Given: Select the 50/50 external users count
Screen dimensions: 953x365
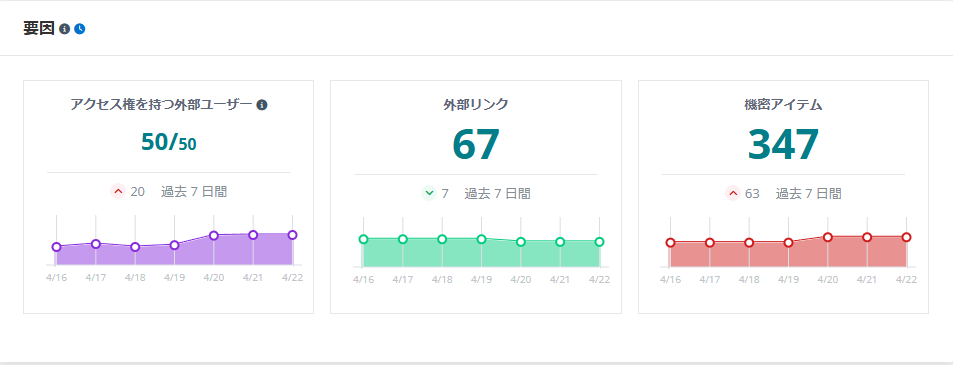Looking at the screenshot, I should click(168, 142).
